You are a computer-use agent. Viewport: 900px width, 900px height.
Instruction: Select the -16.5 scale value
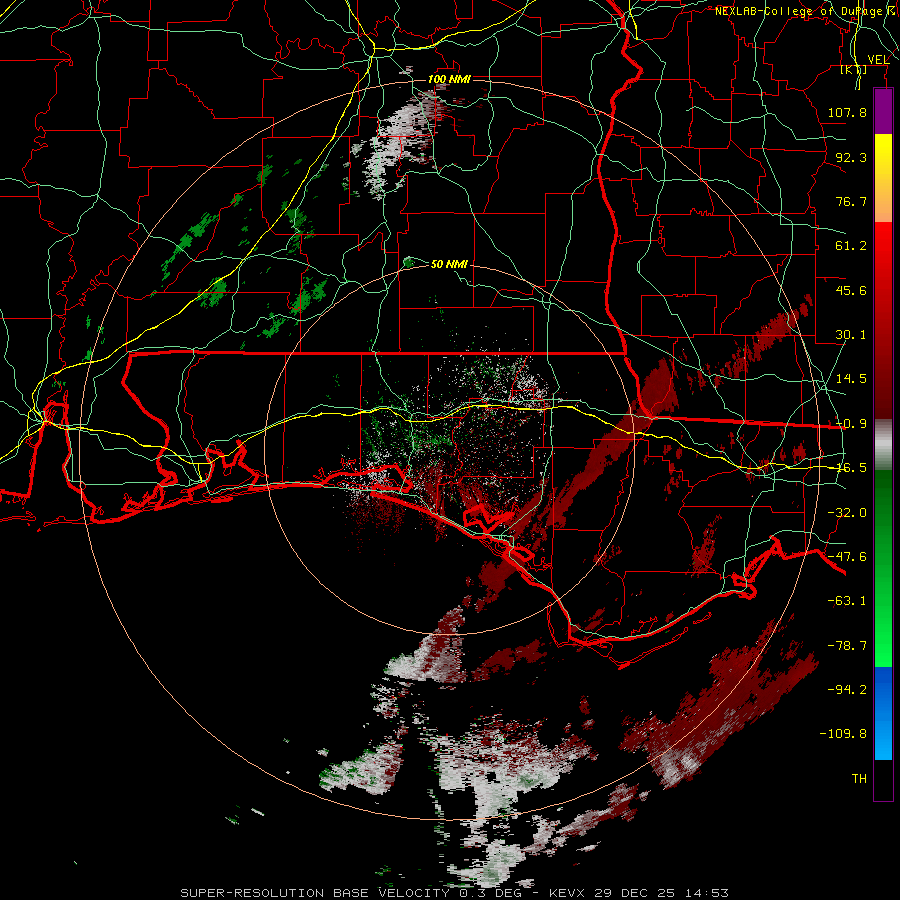click(851, 467)
